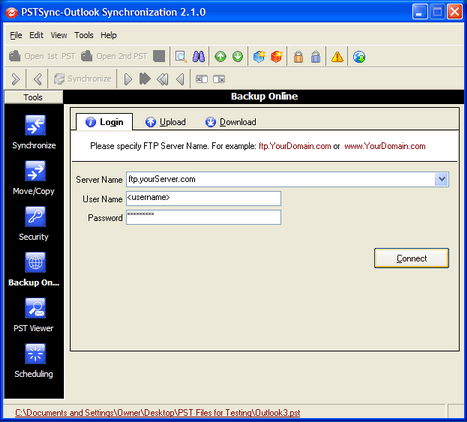Click the double left rewind icon

[163, 79]
